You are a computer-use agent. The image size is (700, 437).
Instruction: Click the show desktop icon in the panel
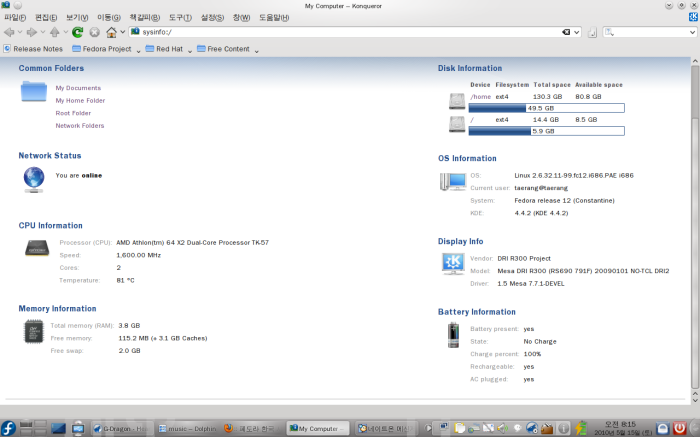click(x=58, y=429)
